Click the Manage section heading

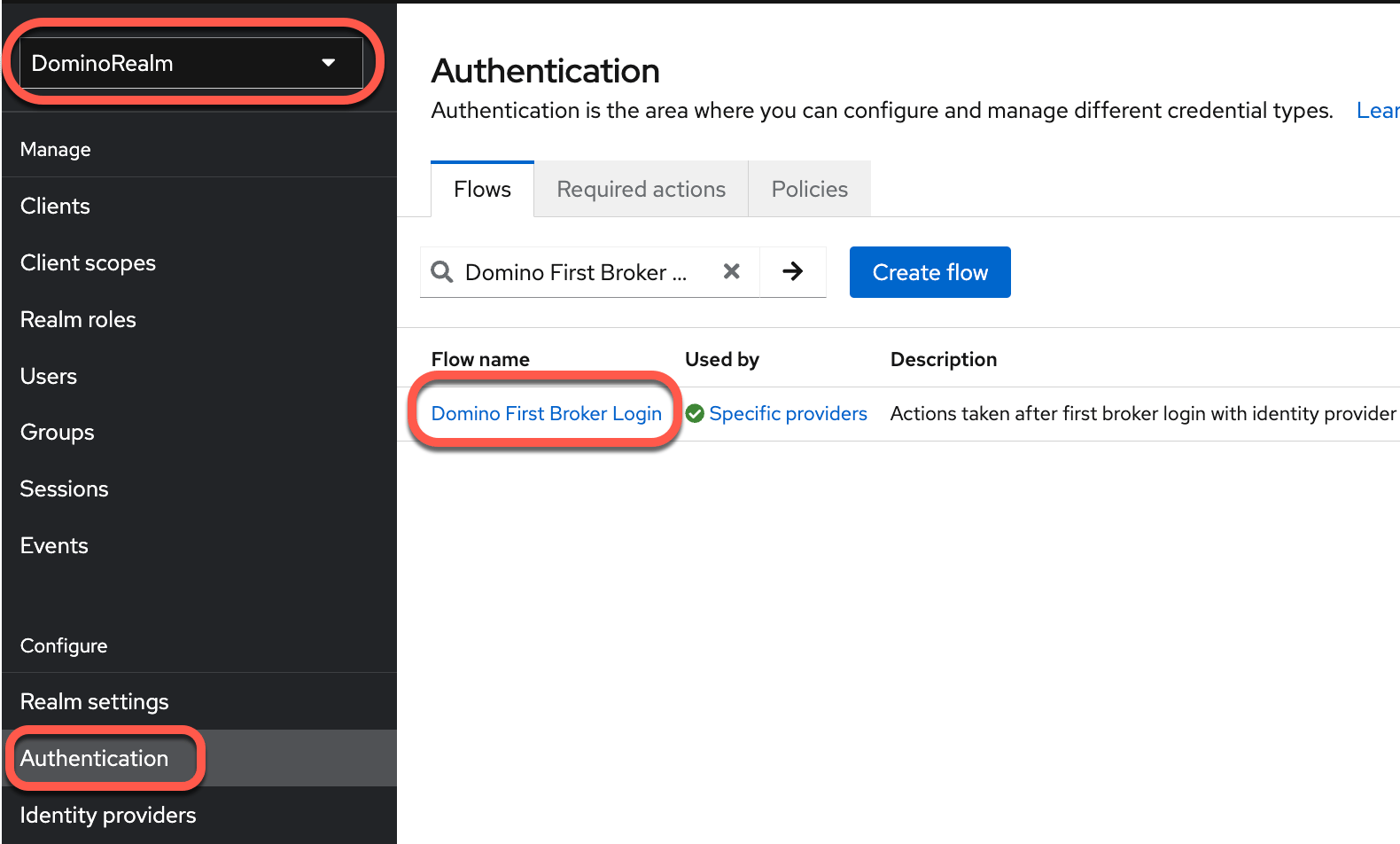pyautogui.click(x=55, y=150)
